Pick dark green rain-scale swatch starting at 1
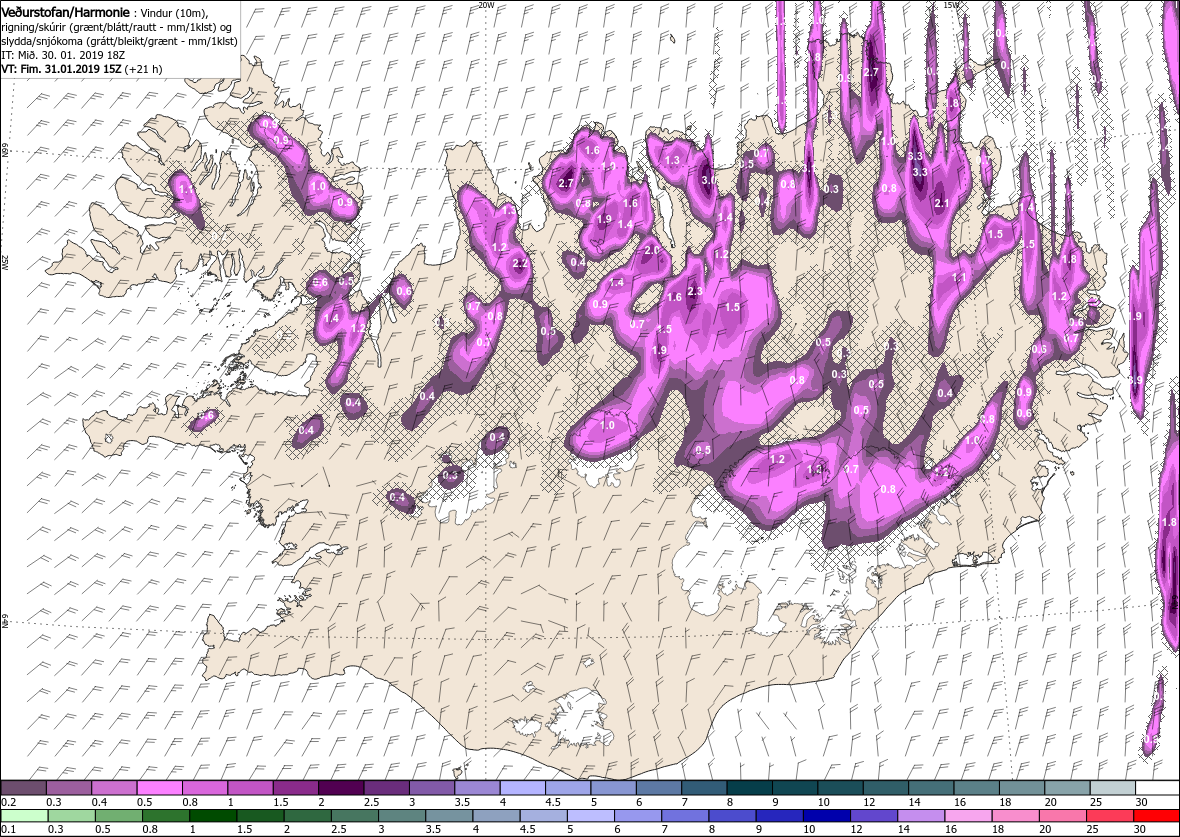Viewport: 1180px width, 837px height. pyautogui.click(x=213, y=816)
